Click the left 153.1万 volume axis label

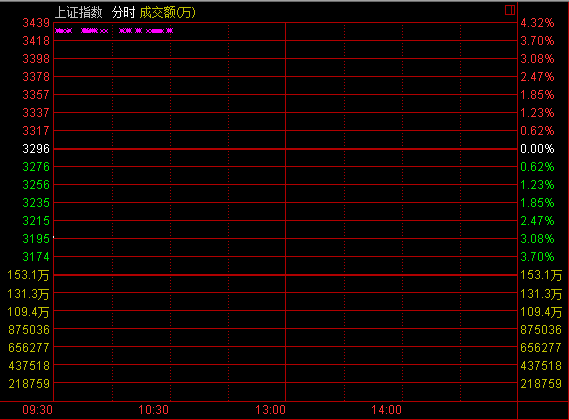(x=28, y=275)
